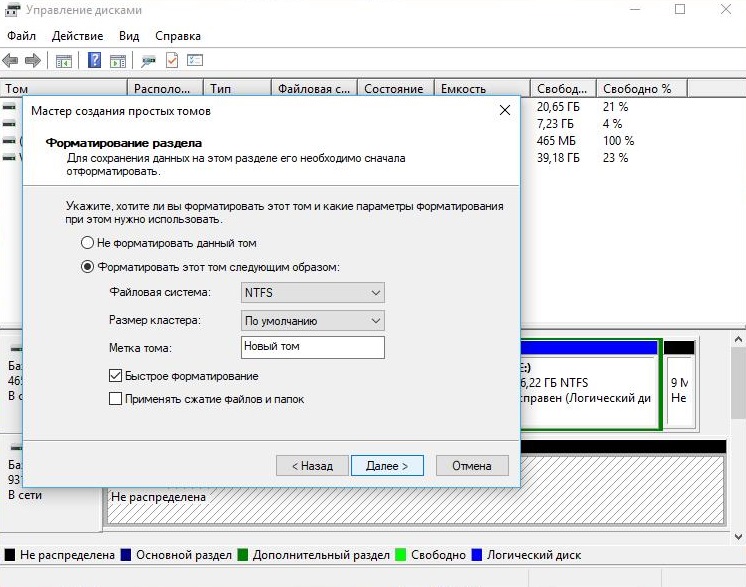The height and width of the screenshot is (587, 746).
Task: Sort by the 'Том' column header
Action: (64, 89)
